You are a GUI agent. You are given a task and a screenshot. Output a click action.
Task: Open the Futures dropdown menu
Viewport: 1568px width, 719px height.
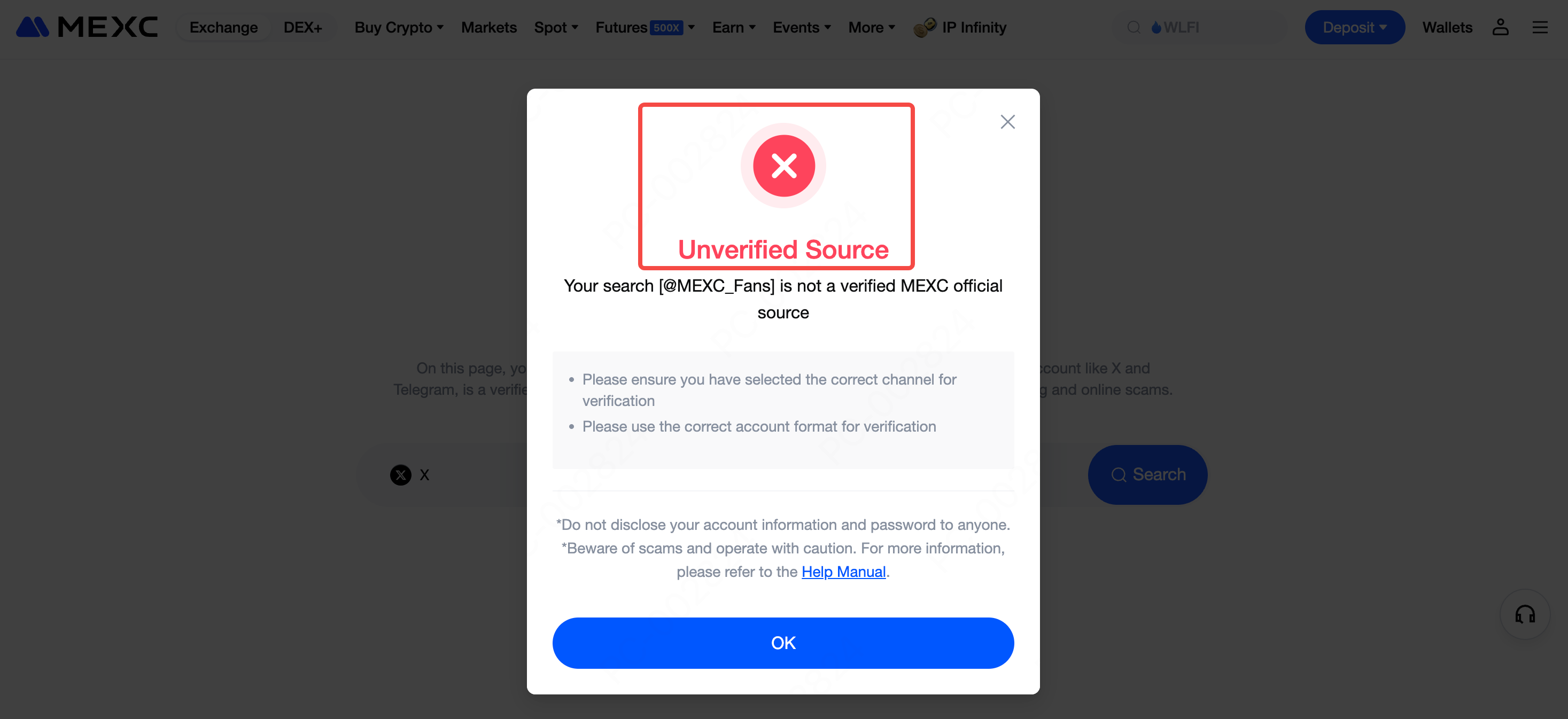tap(645, 27)
